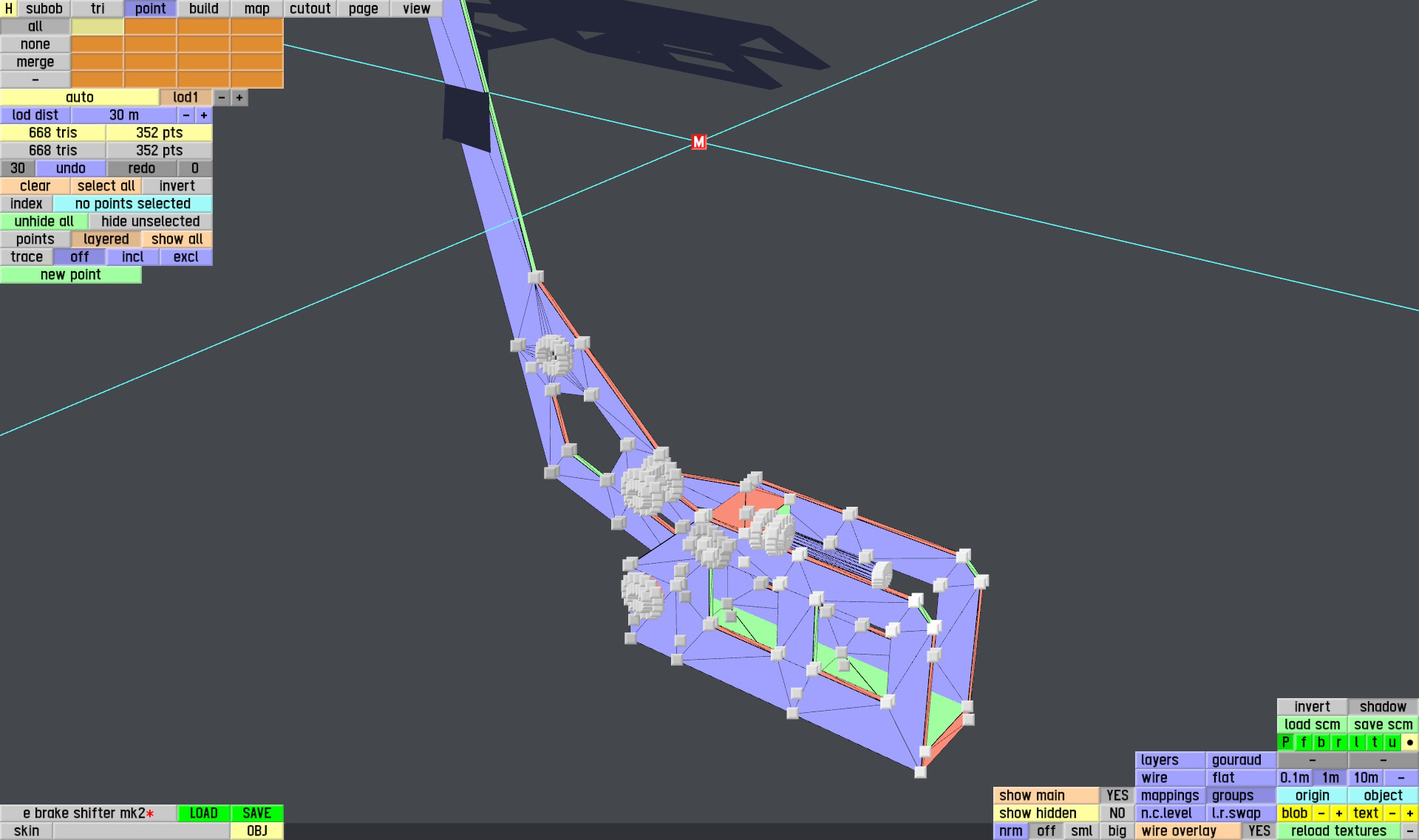The width and height of the screenshot is (1419, 840).
Task: Click the new point button
Action: click(70, 275)
